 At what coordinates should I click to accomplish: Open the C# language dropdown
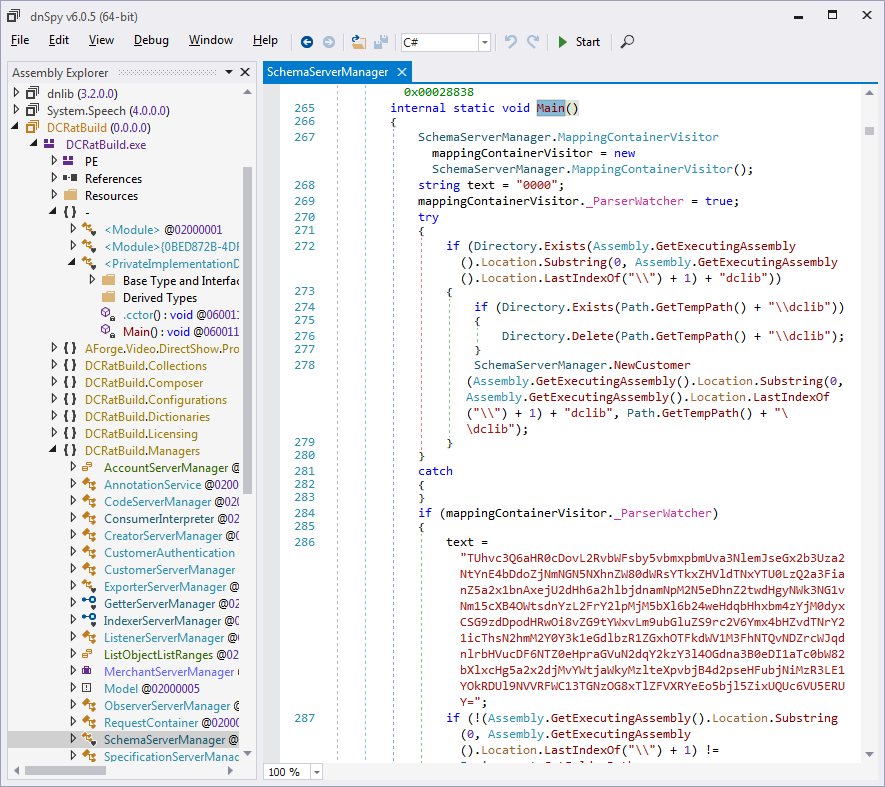pyautogui.click(x=483, y=42)
